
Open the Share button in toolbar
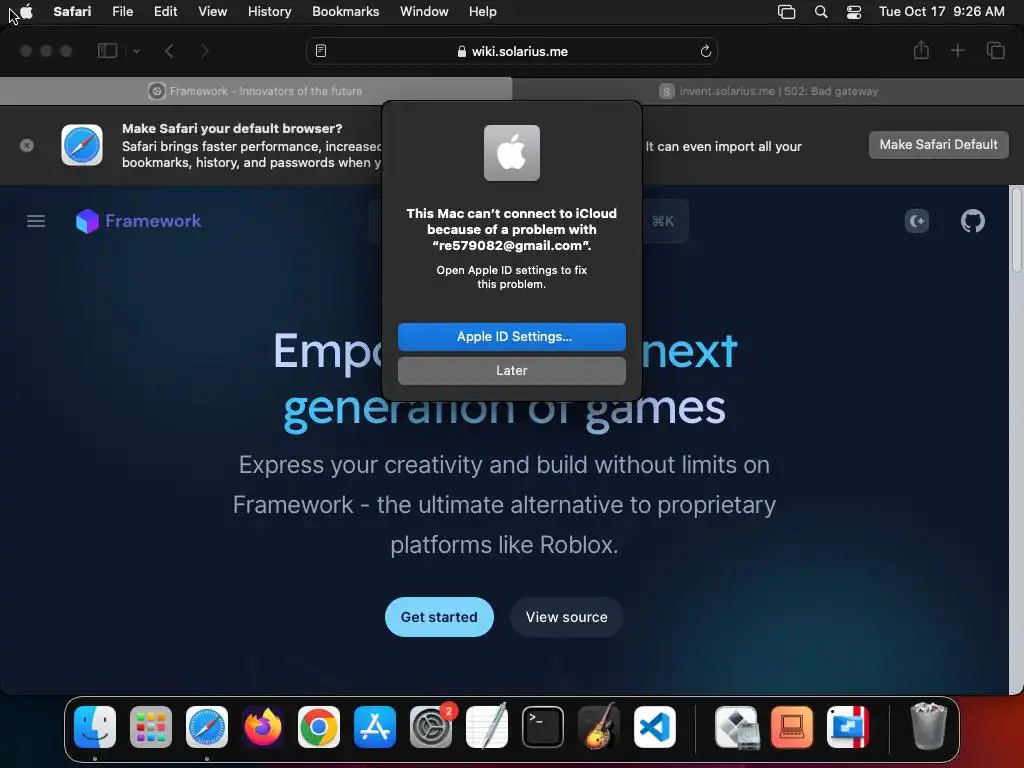click(921, 50)
